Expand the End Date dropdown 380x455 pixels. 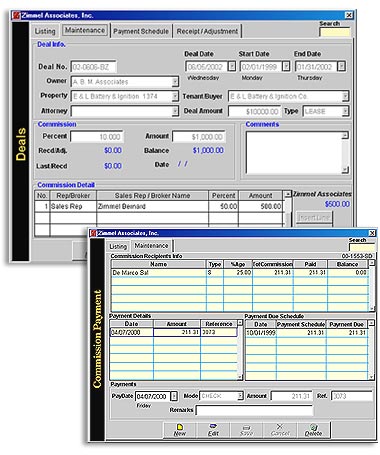(x=341, y=66)
